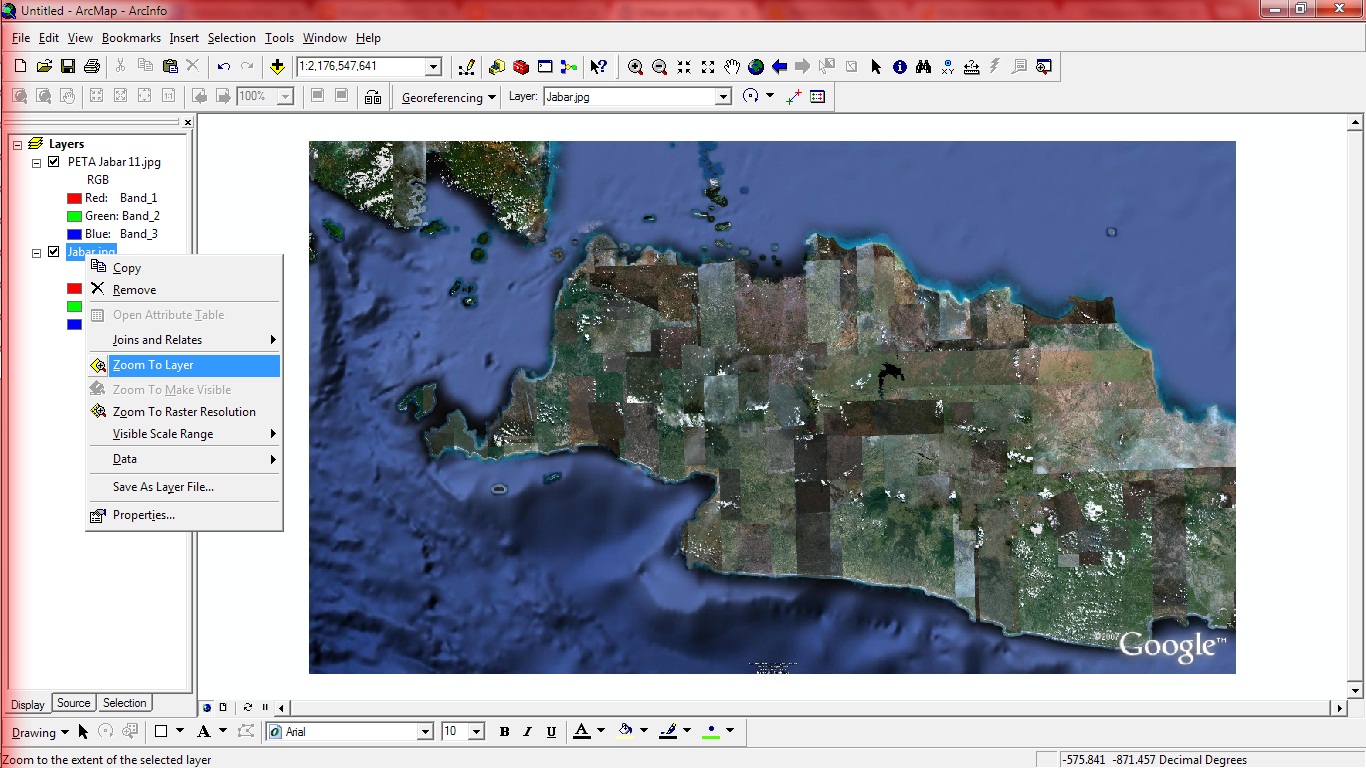Use the Find binoculars tool

point(924,67)
